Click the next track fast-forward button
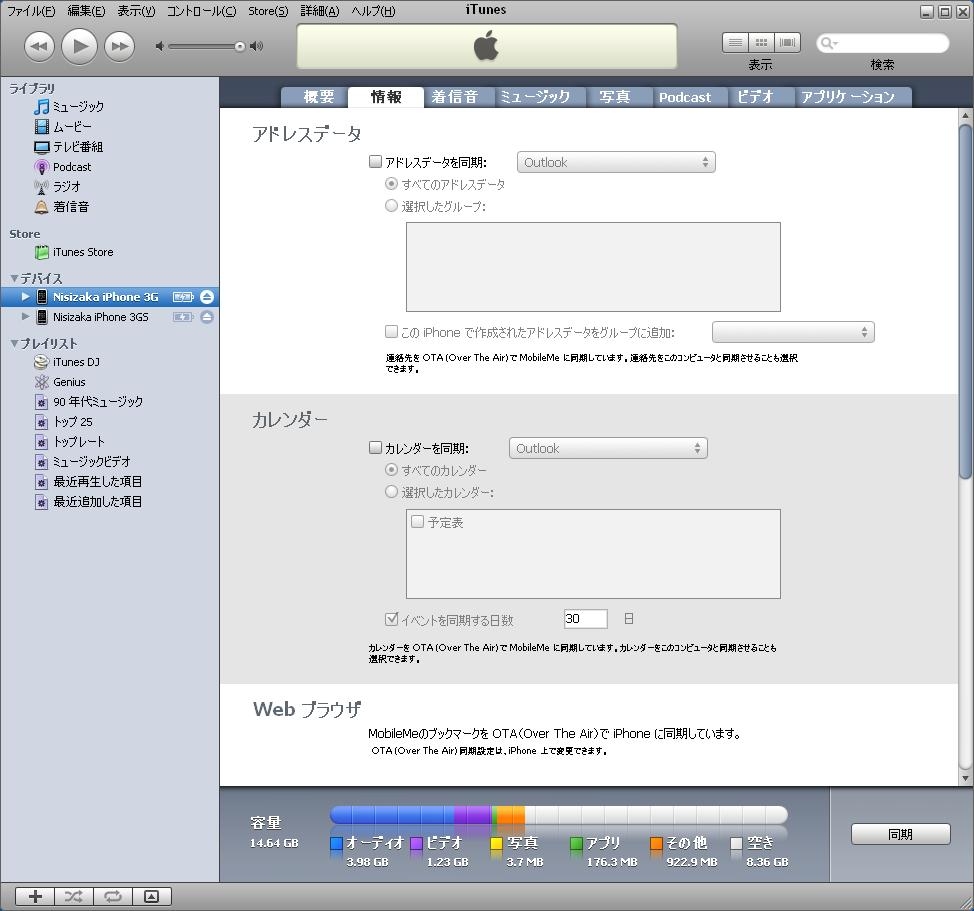This screenshot has width=974, height=911. 119,47
